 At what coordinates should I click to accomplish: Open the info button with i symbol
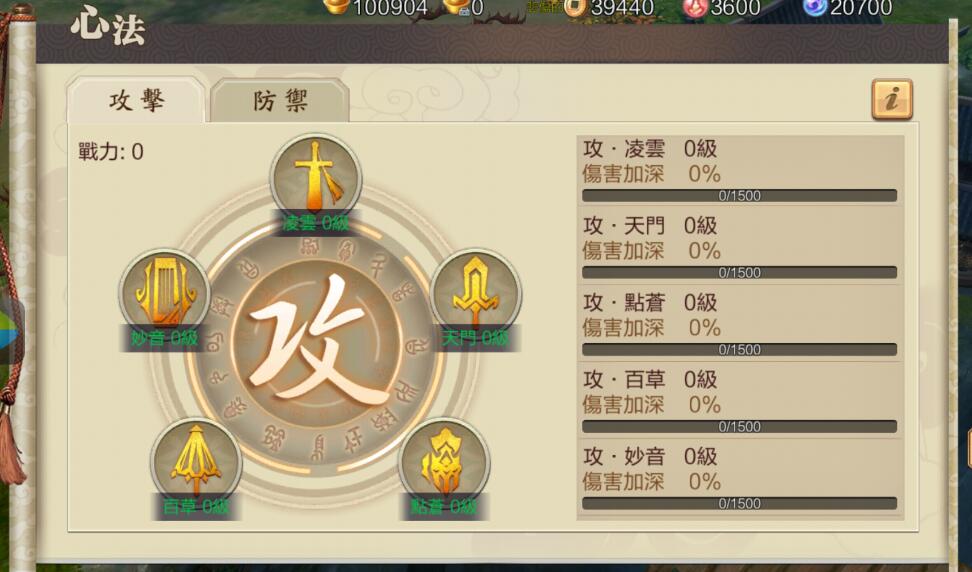coord(891,99)
